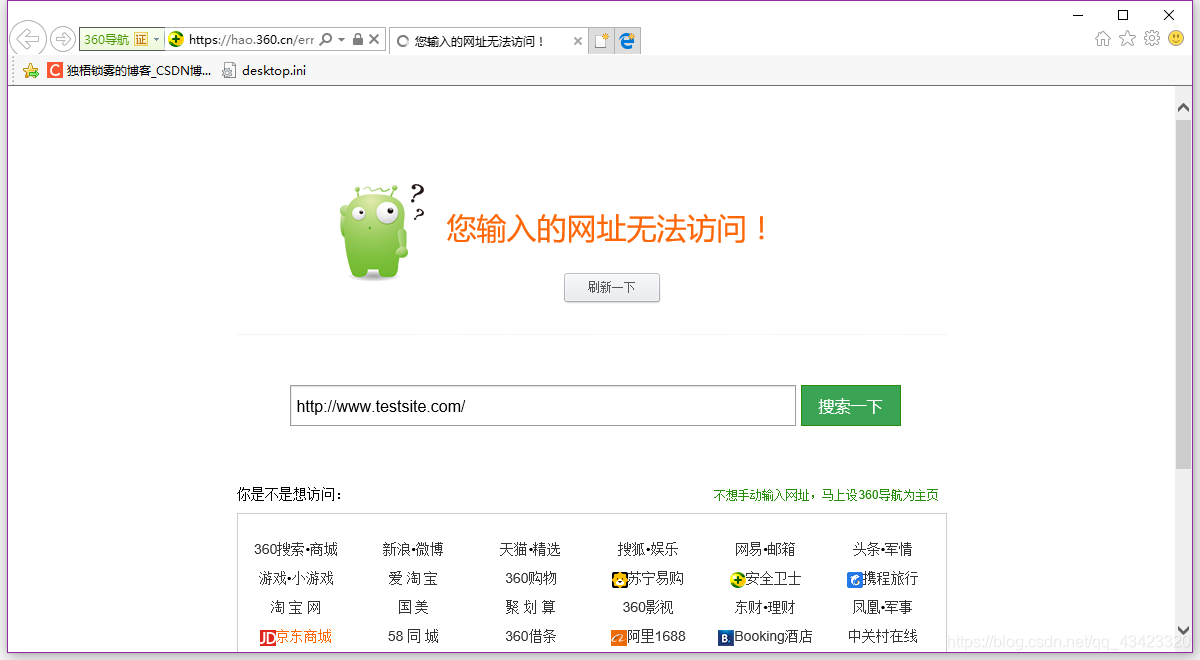Open the 聚划算 link
The width and height of the screenshot is (1200, 660).
pos(531,607)
